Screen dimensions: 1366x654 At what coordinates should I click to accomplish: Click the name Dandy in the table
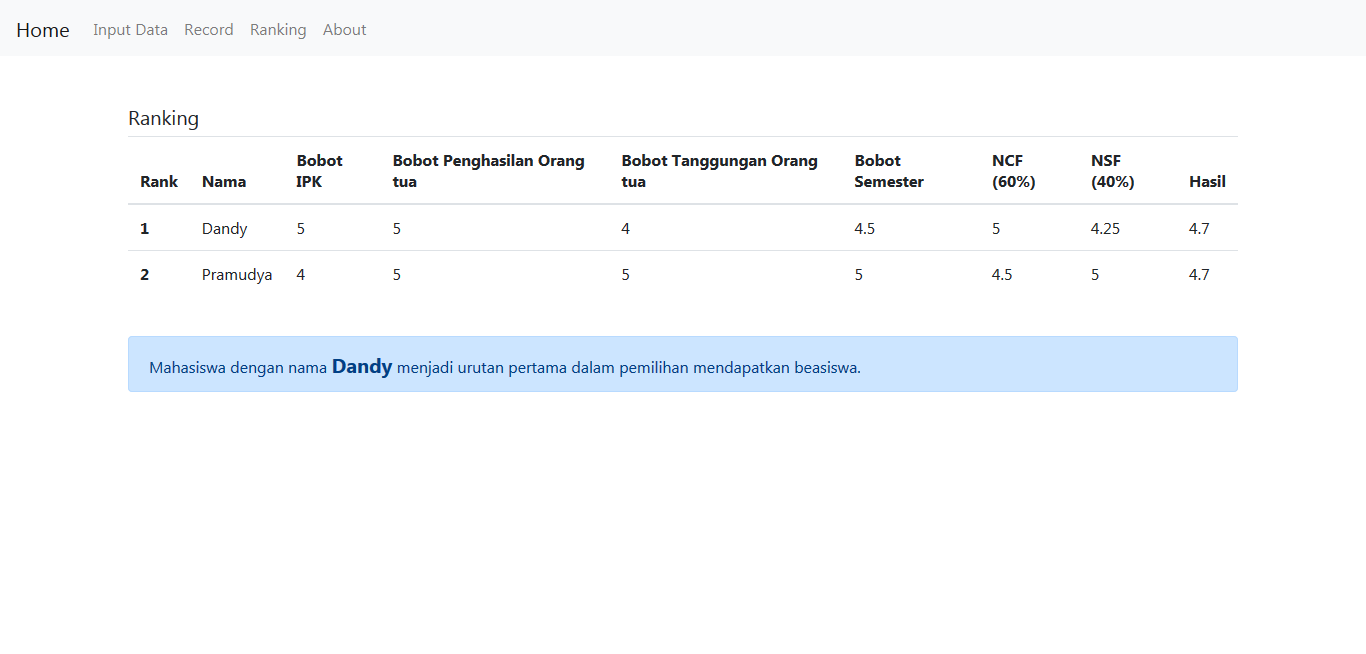(224, 229)
